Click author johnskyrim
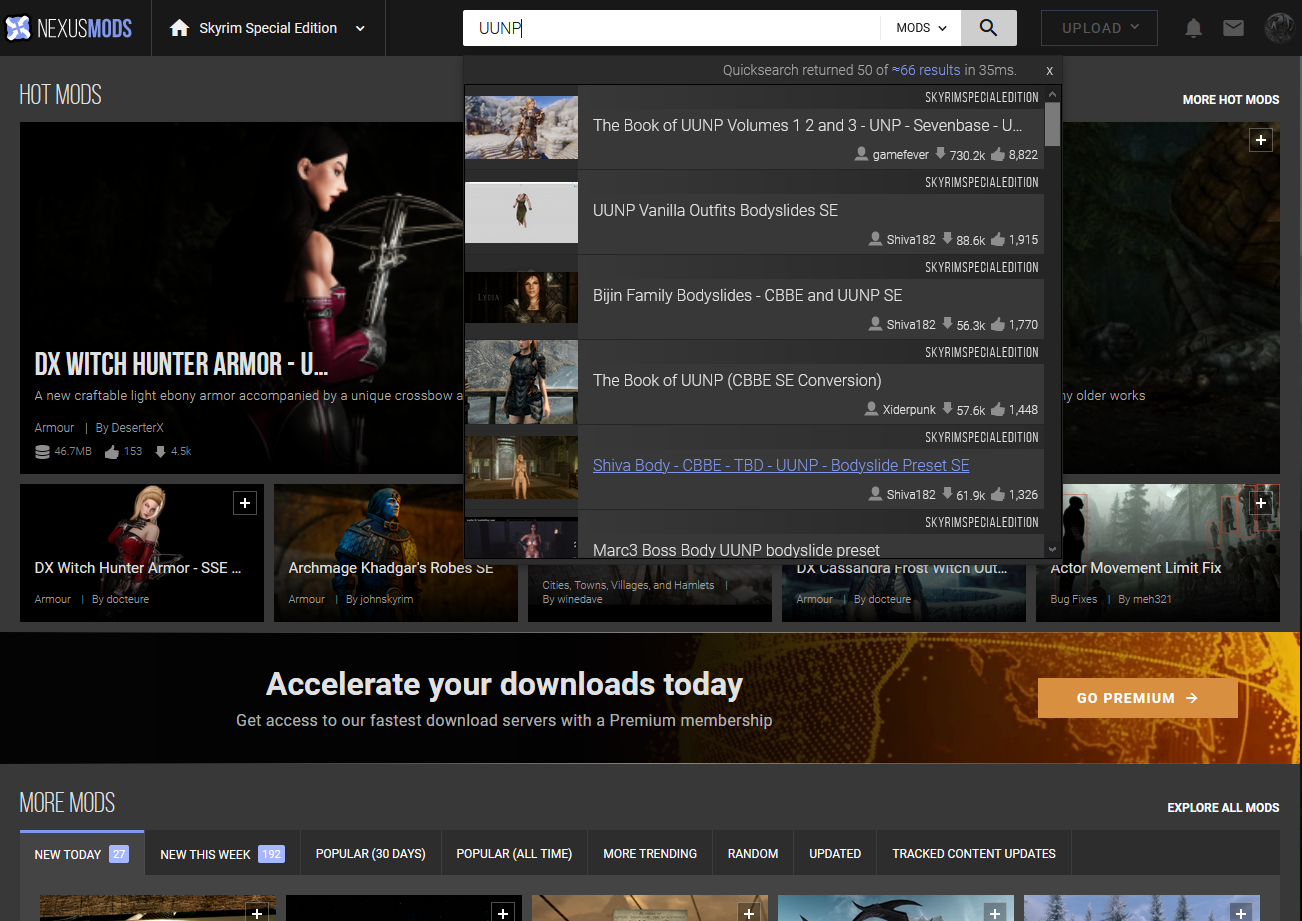Viewport: 1302px width, 921px height. (x=388, y=599)
